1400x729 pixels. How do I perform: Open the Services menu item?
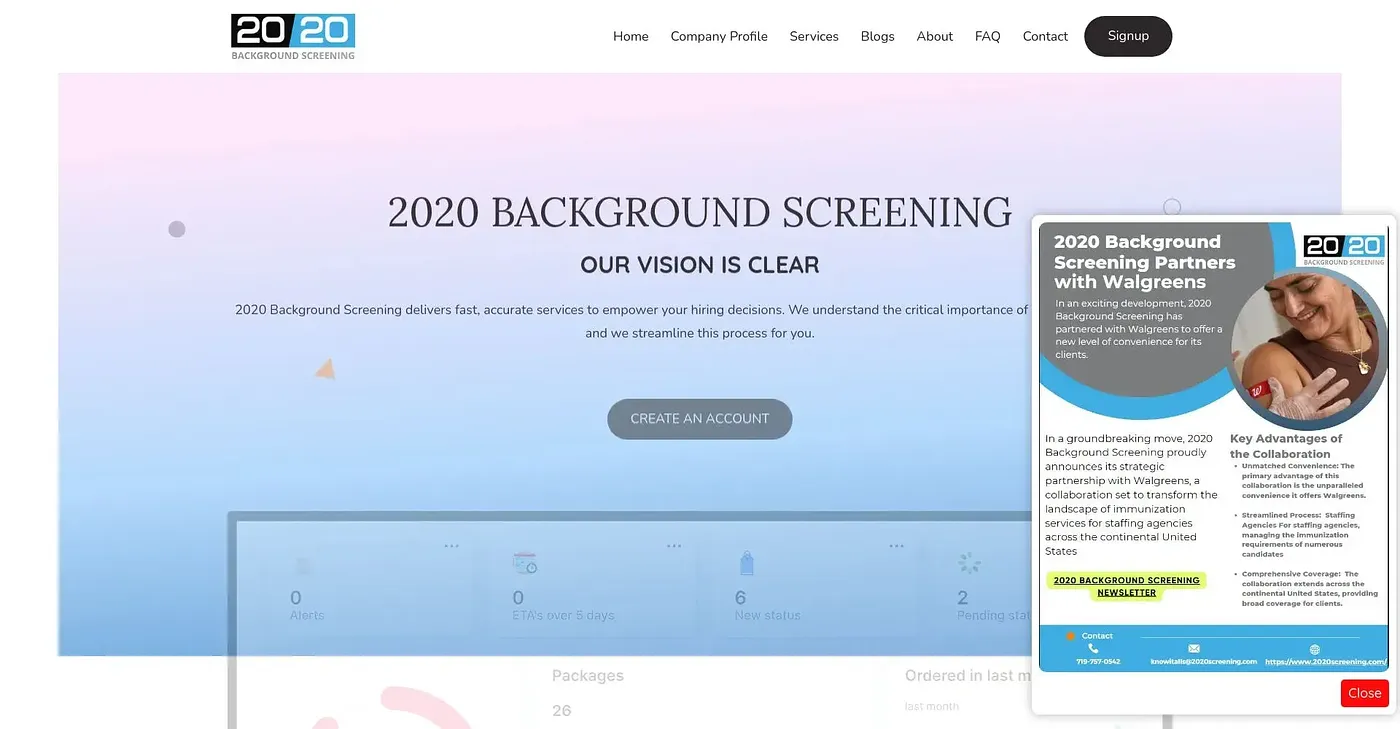pyautogui.click(x=814, y=36)
